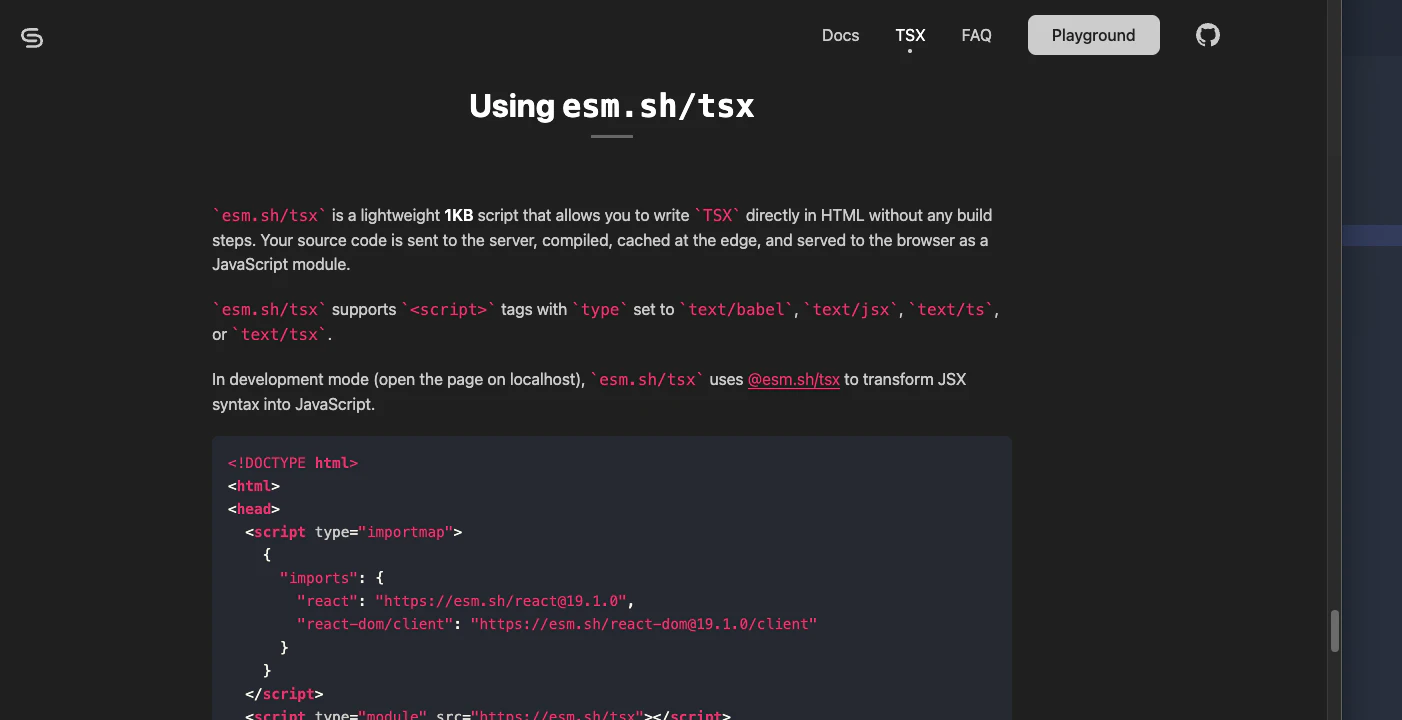Click the '`<script>`' inline code
Viewport: 1402px width, 720px height.
coord(449,310)
